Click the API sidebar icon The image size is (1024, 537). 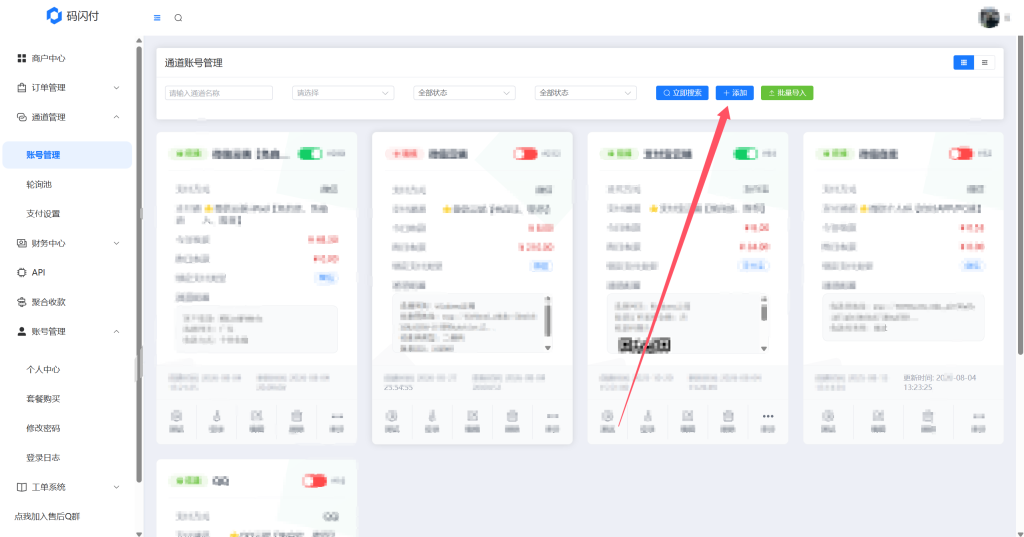pos(22,272)
